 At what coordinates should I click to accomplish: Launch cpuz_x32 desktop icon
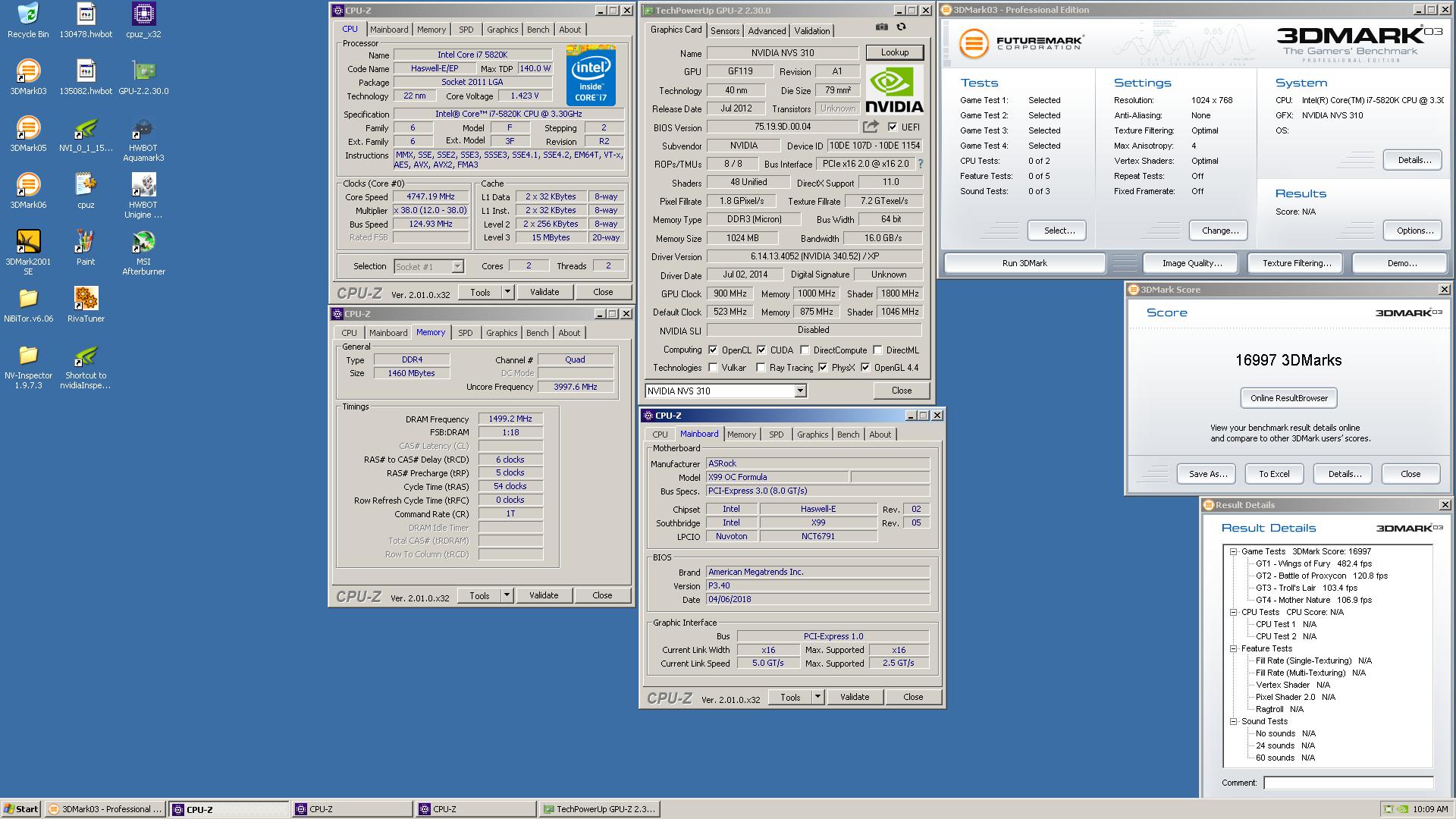pos(143,20)
